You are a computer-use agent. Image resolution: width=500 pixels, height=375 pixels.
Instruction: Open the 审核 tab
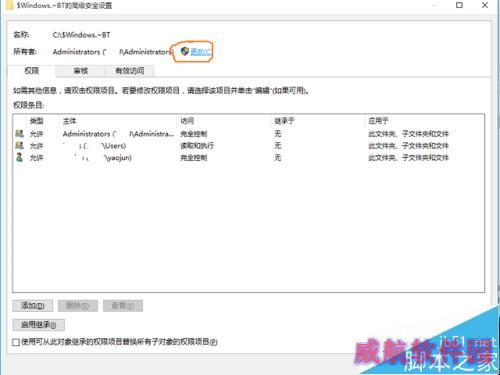[80, 71]
